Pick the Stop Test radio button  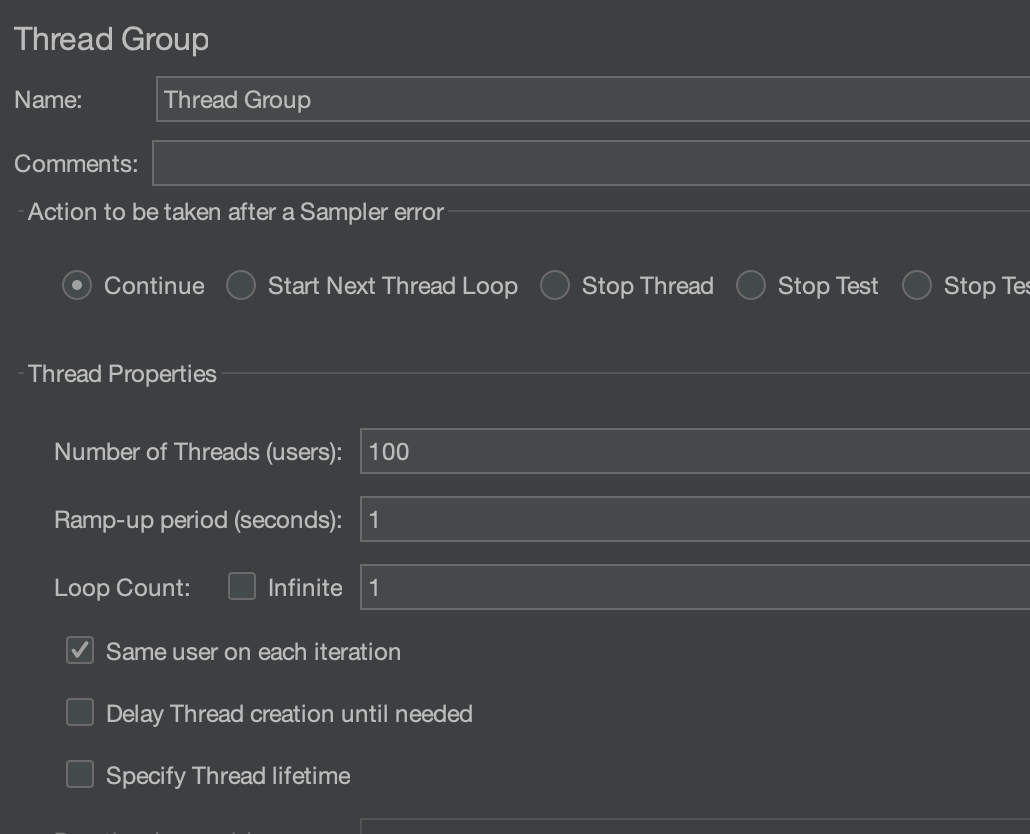tap(751, 286)
